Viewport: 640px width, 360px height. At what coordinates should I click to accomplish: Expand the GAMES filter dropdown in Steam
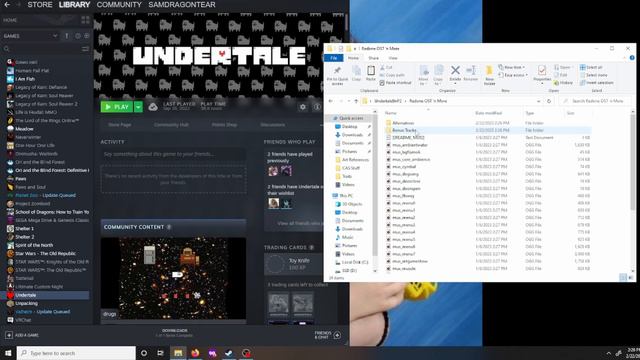point(55,36)
